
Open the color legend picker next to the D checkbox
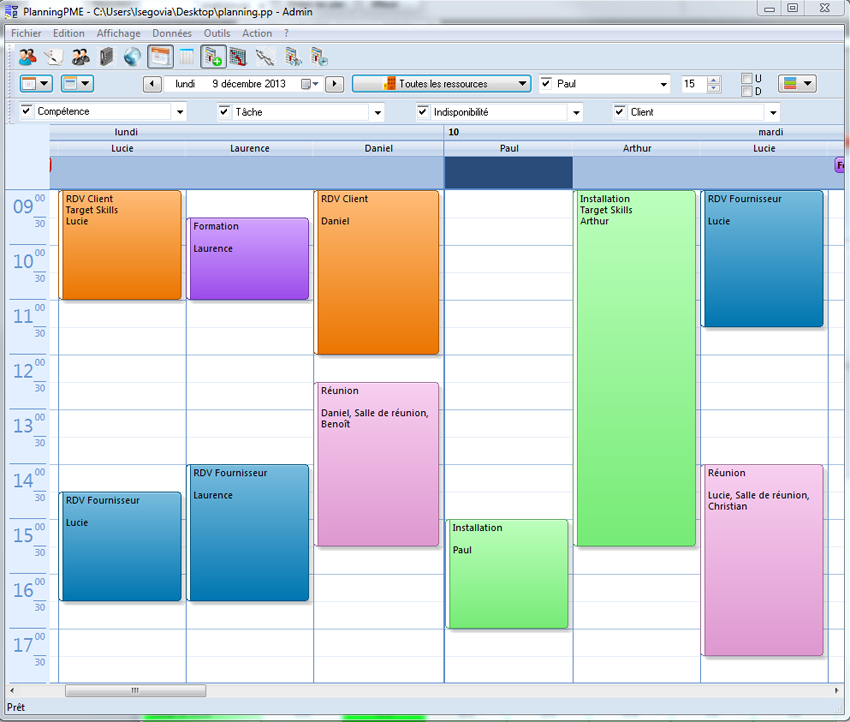797,83
